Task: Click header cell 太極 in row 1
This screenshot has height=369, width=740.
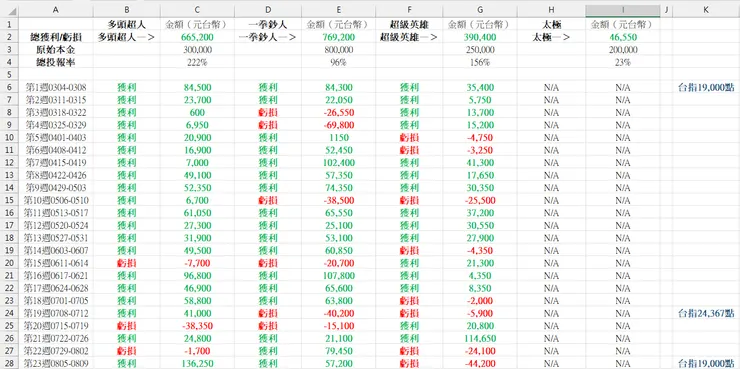Action: (x=551, y=25)
